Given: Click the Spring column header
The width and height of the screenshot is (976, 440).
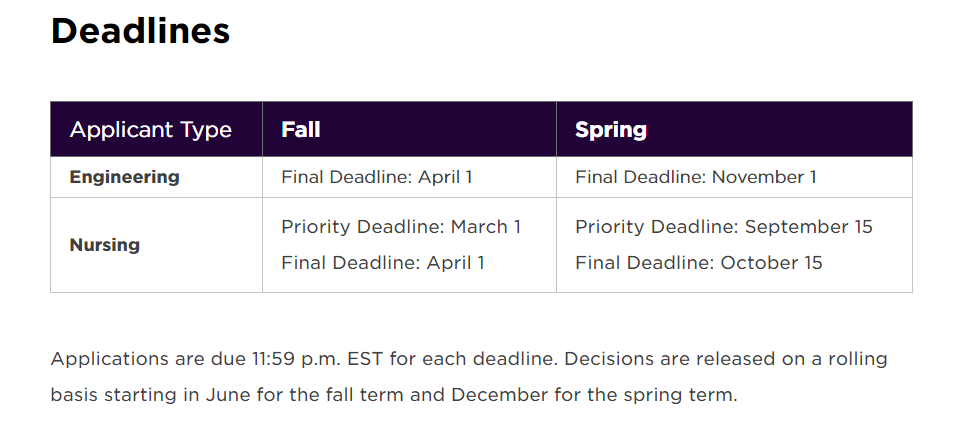Looking at the screenshot, I should 611,129.
